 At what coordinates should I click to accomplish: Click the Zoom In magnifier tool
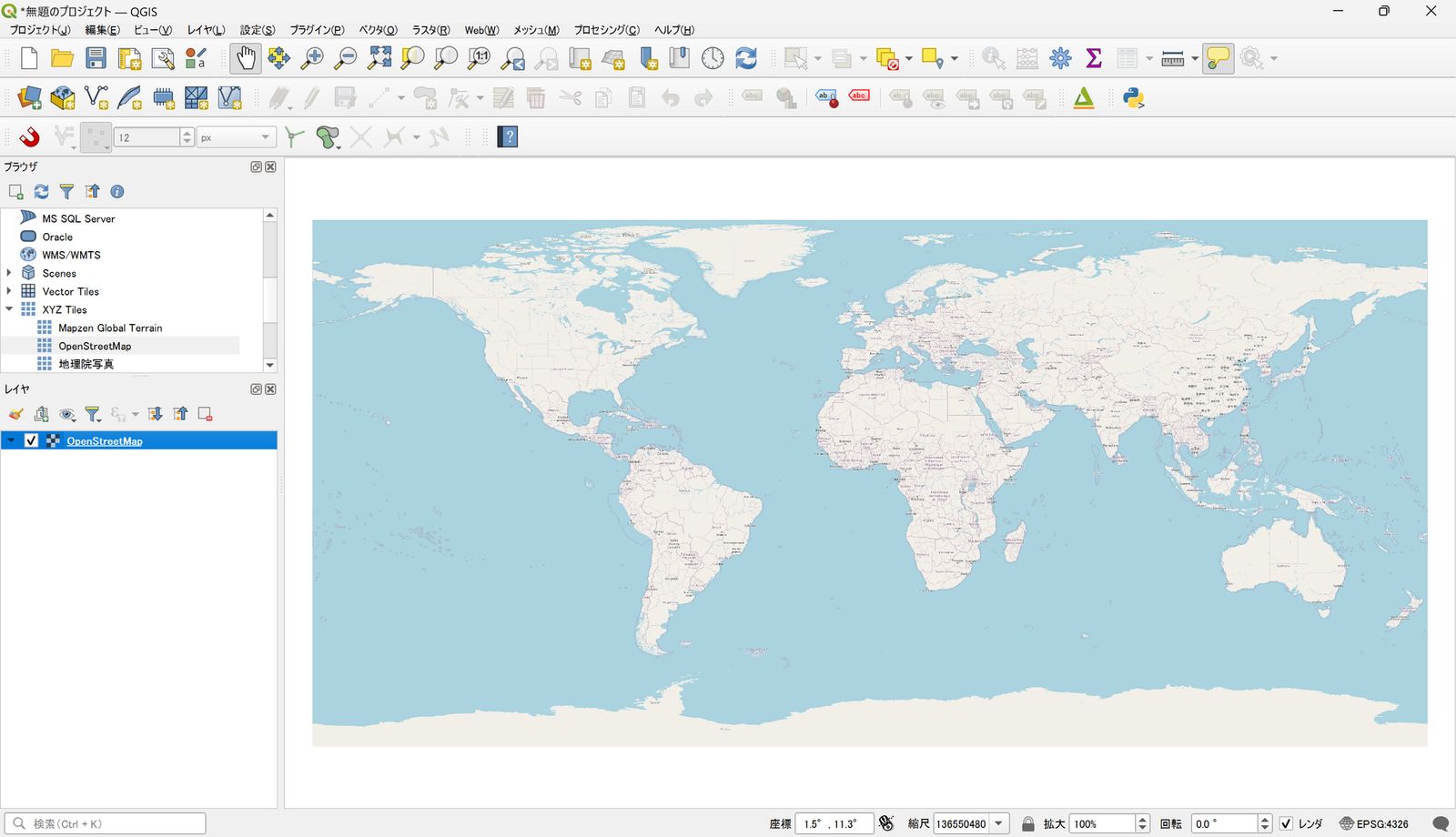pyautogui.click(x=312, y=58)
